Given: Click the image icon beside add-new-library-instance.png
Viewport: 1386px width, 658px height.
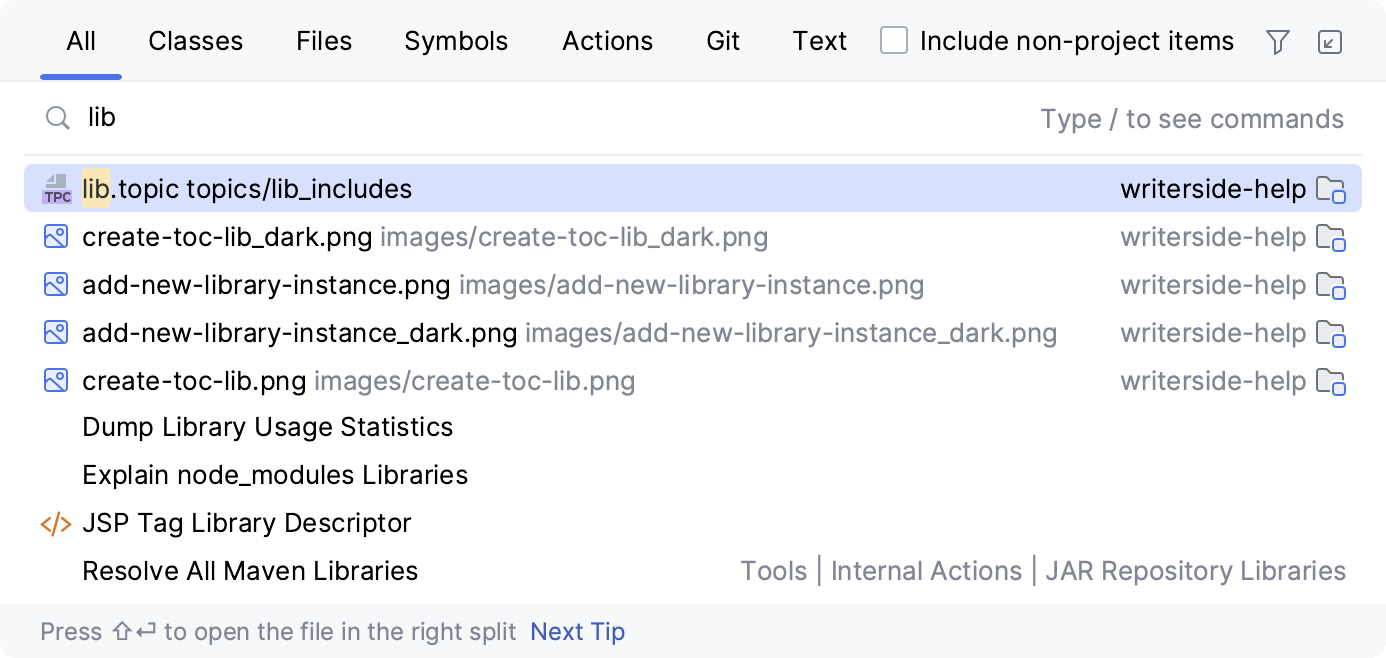Looking at the screenshot, I should pos(56,285).
